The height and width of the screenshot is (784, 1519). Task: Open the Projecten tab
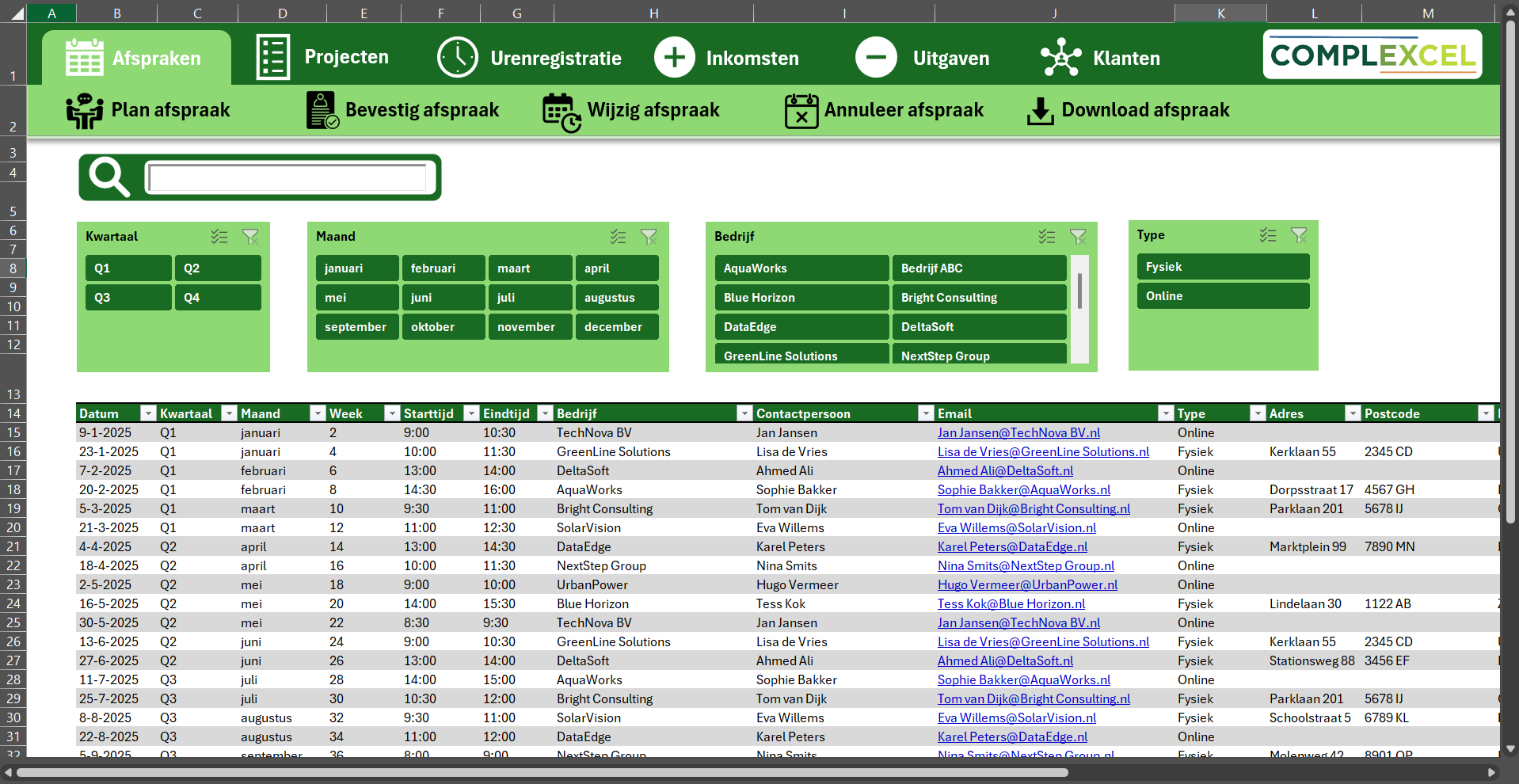coord(323,57)
